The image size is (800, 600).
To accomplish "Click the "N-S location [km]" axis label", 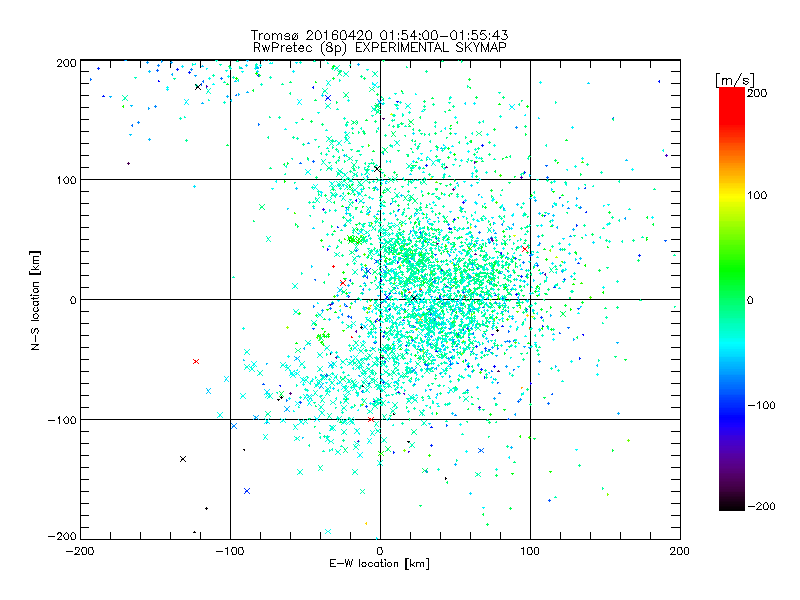I will [x=35, y=301].
